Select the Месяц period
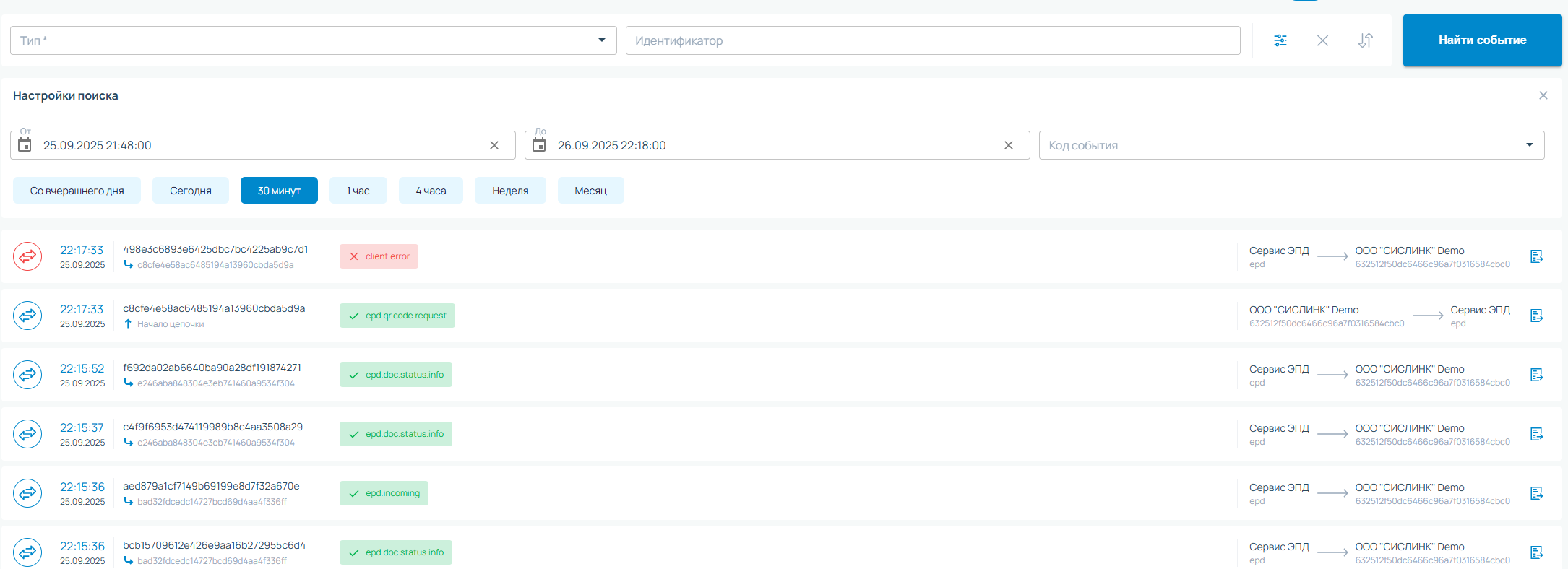Viewport: 1568px width, 569px height. (x=590, y=191)
